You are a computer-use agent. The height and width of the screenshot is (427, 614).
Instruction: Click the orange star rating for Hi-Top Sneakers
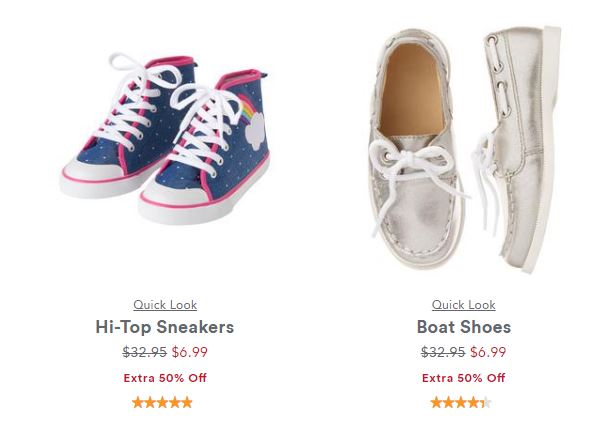(x=162, y=402)
